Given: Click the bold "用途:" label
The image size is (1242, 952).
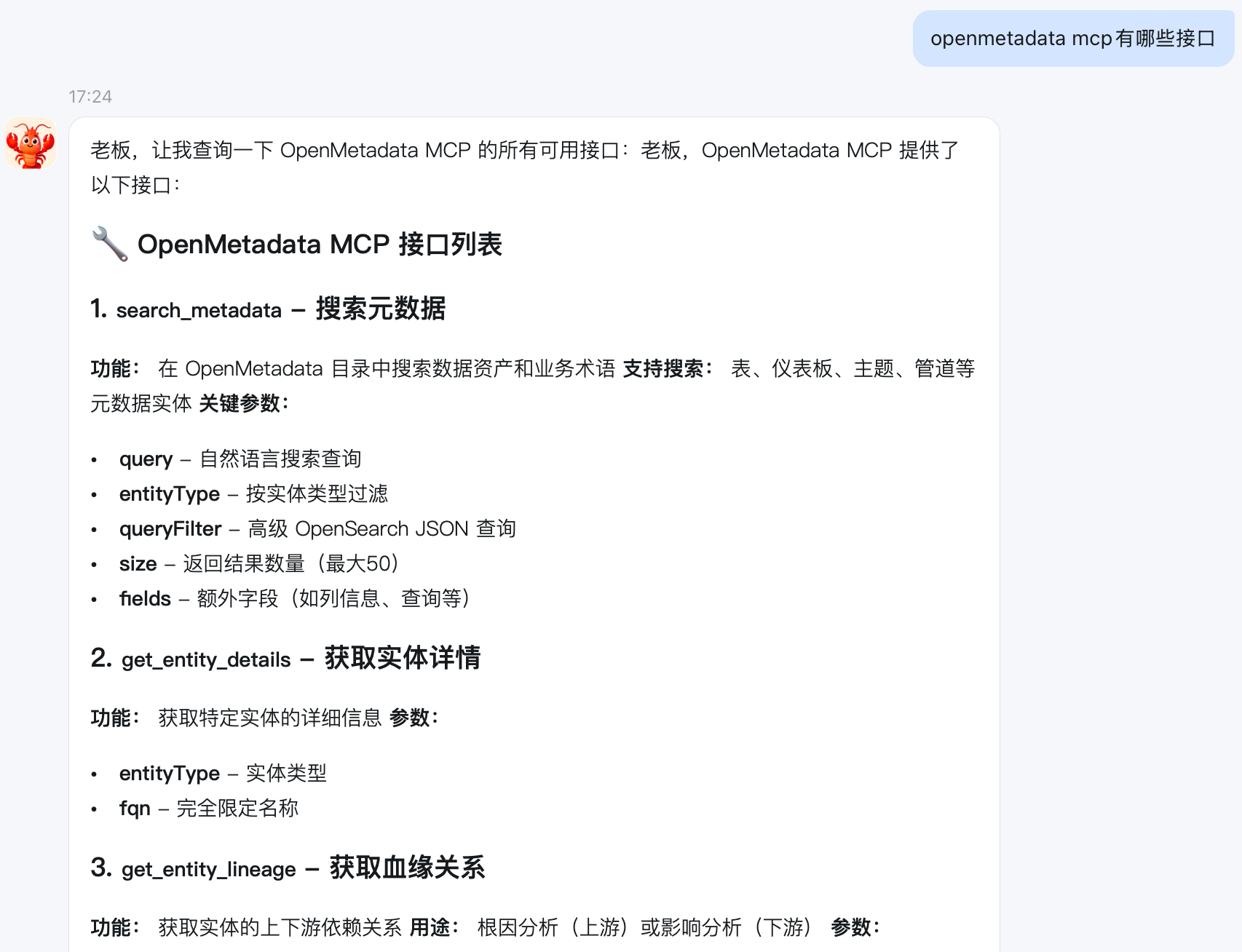Looking at the screenshot, I should (435, 928).
